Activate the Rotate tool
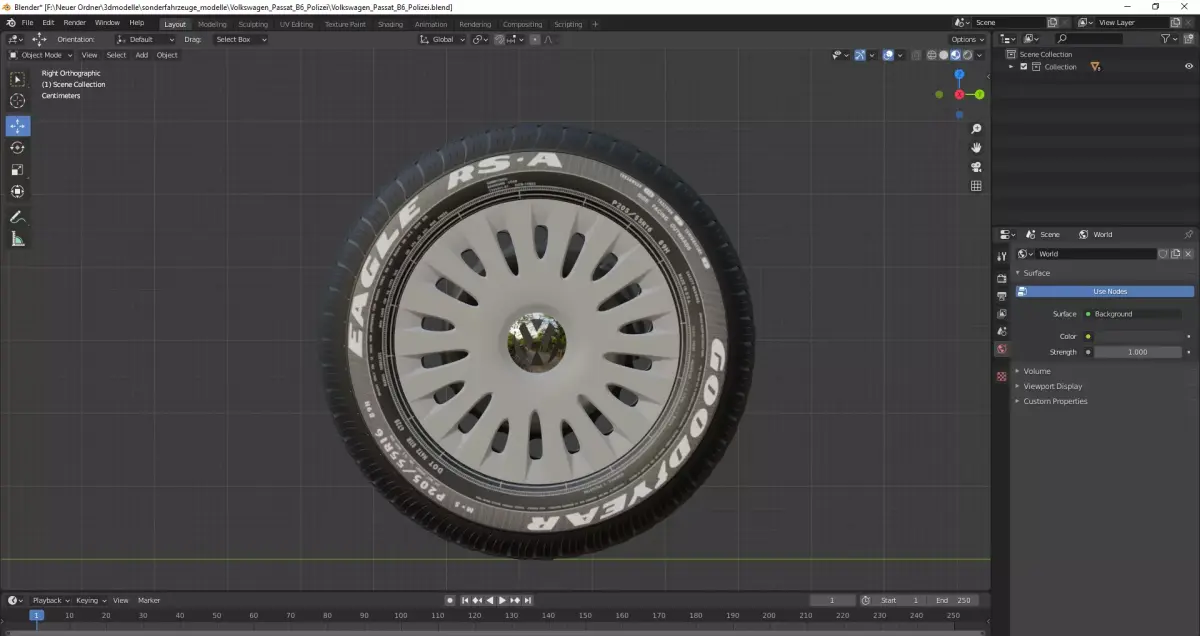This screenshot has width=1200, height=636. (17, 148)
